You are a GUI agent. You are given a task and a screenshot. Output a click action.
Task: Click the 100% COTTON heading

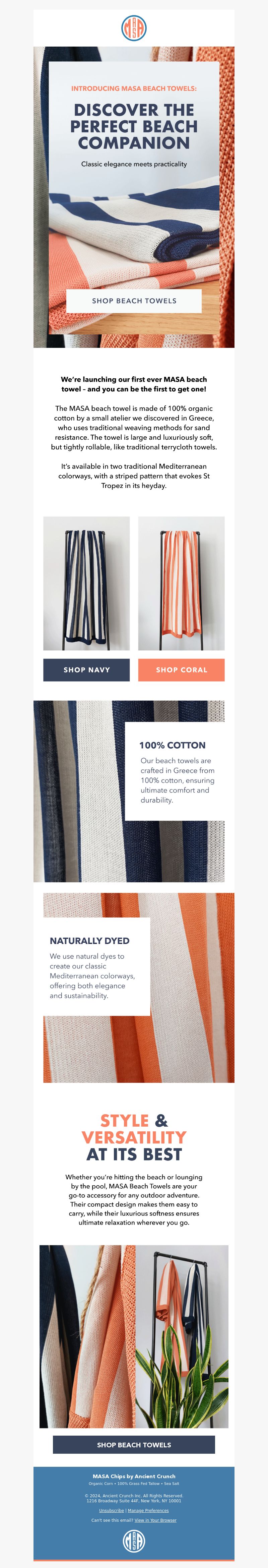[173, 745]
